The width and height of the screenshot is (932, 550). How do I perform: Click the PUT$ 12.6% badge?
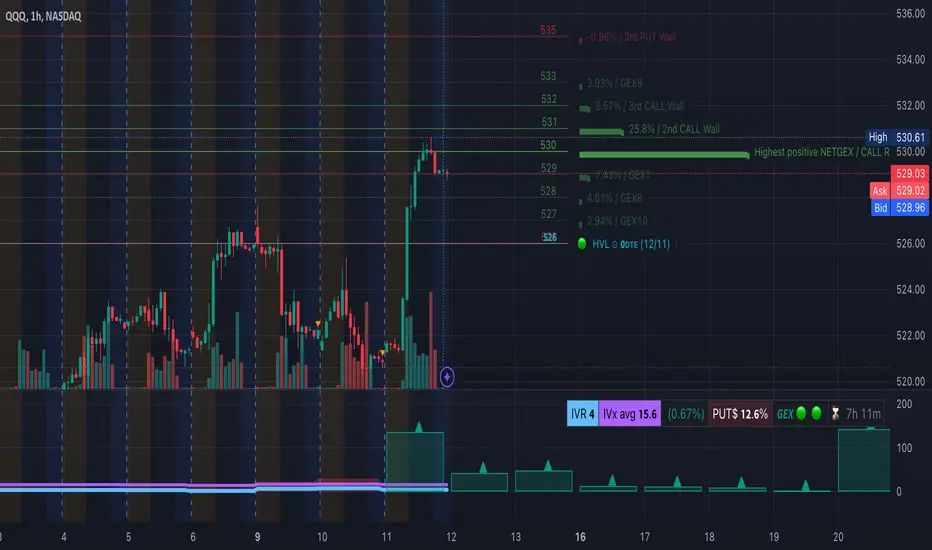[740, 414]
